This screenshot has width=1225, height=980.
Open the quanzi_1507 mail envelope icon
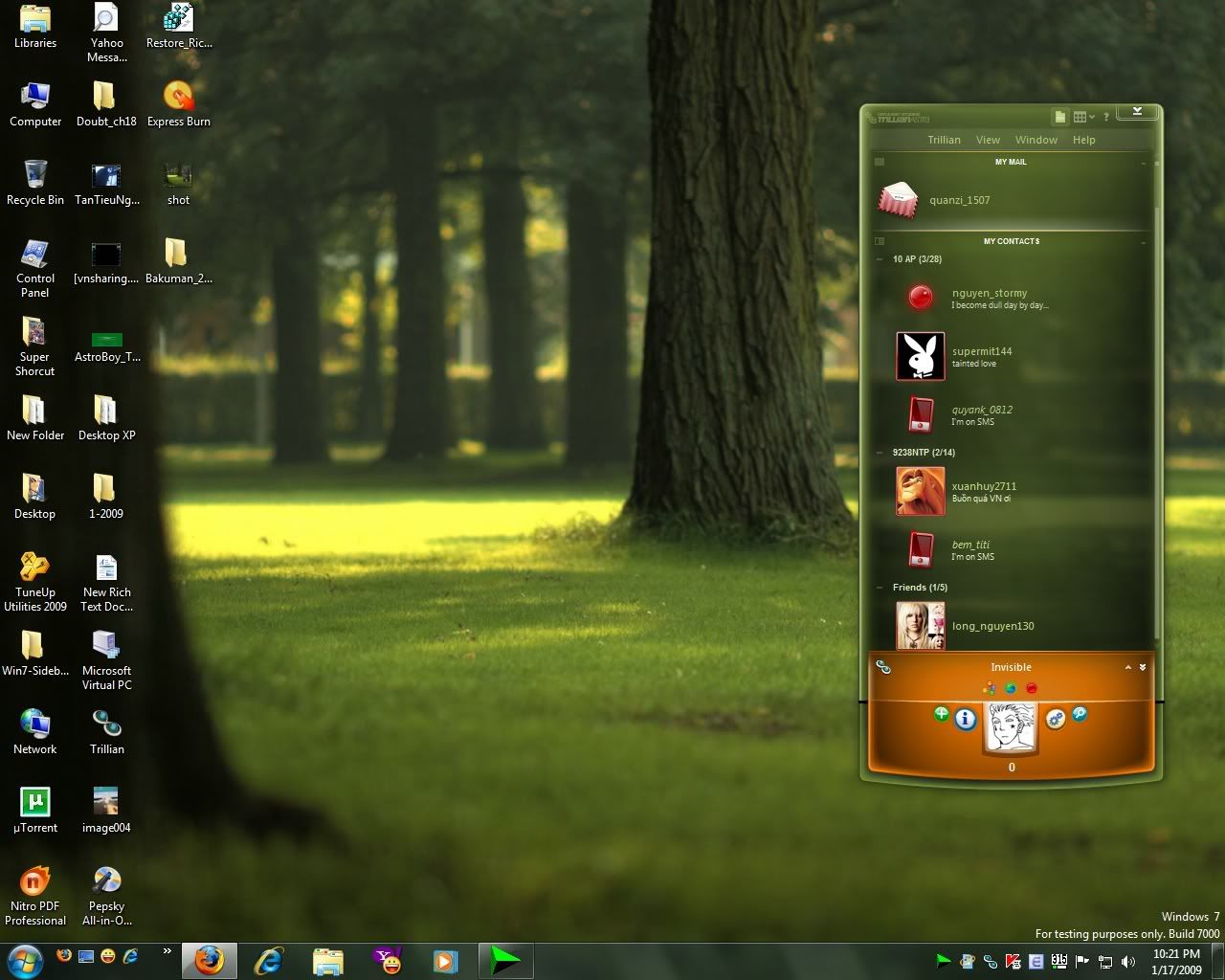tap(898, 199)
